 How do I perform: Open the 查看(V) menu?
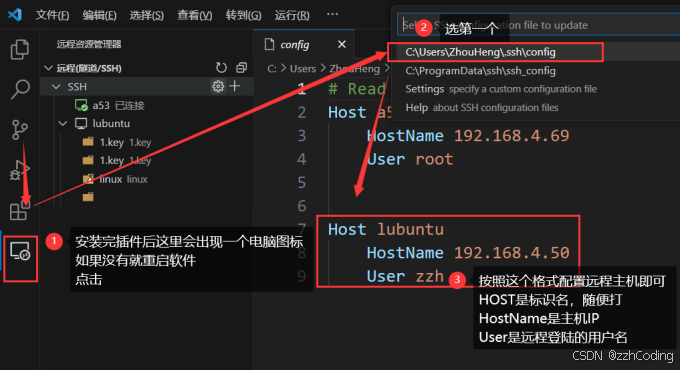coord(195,15)
